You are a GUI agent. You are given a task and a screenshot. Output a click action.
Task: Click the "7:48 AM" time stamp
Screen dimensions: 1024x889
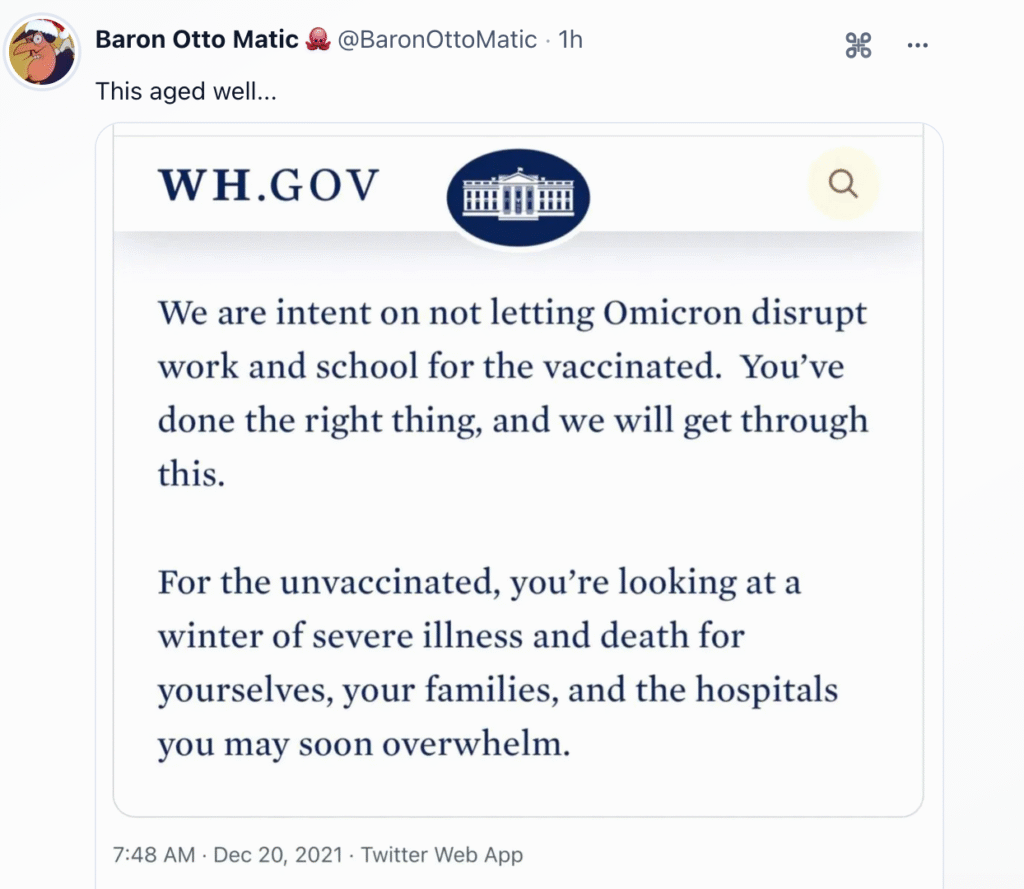point(152,855)
